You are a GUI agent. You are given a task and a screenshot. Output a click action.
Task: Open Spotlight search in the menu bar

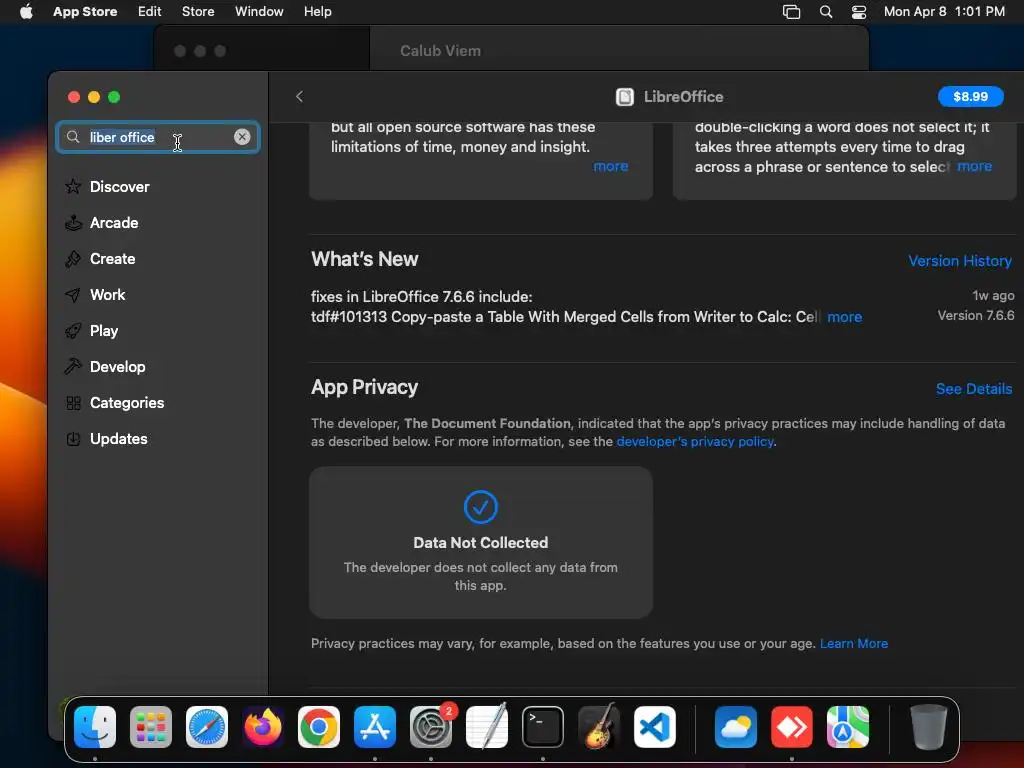coord(825,11)
